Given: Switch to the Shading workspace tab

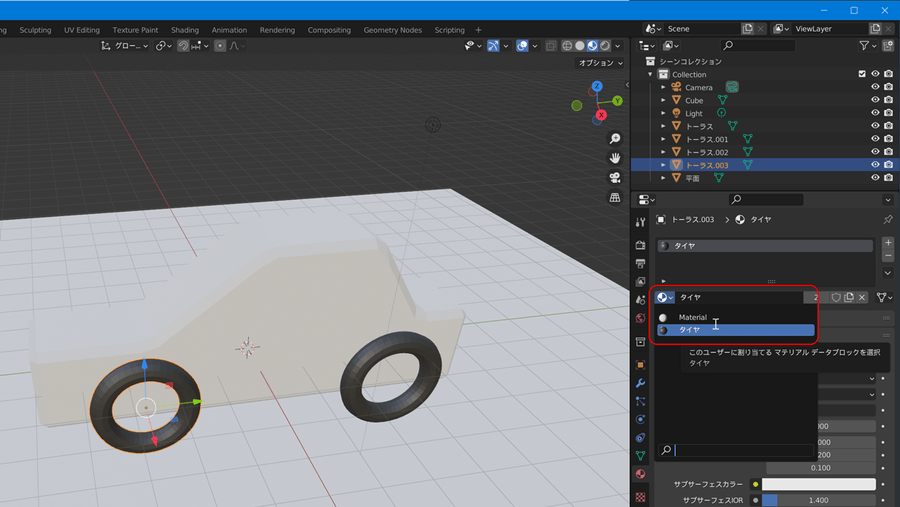Looking at the screenshot, I should pyautogui.click(x=184, y=30).
